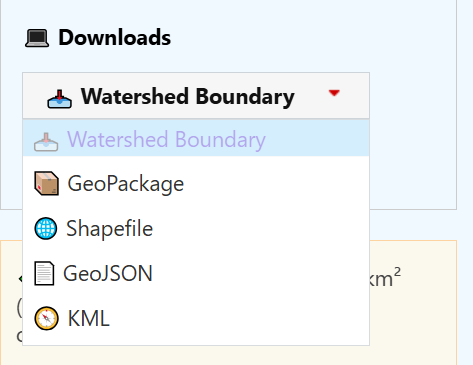
Task: Click the light blue Downloads panel background
Action: [x=413, y=133]
